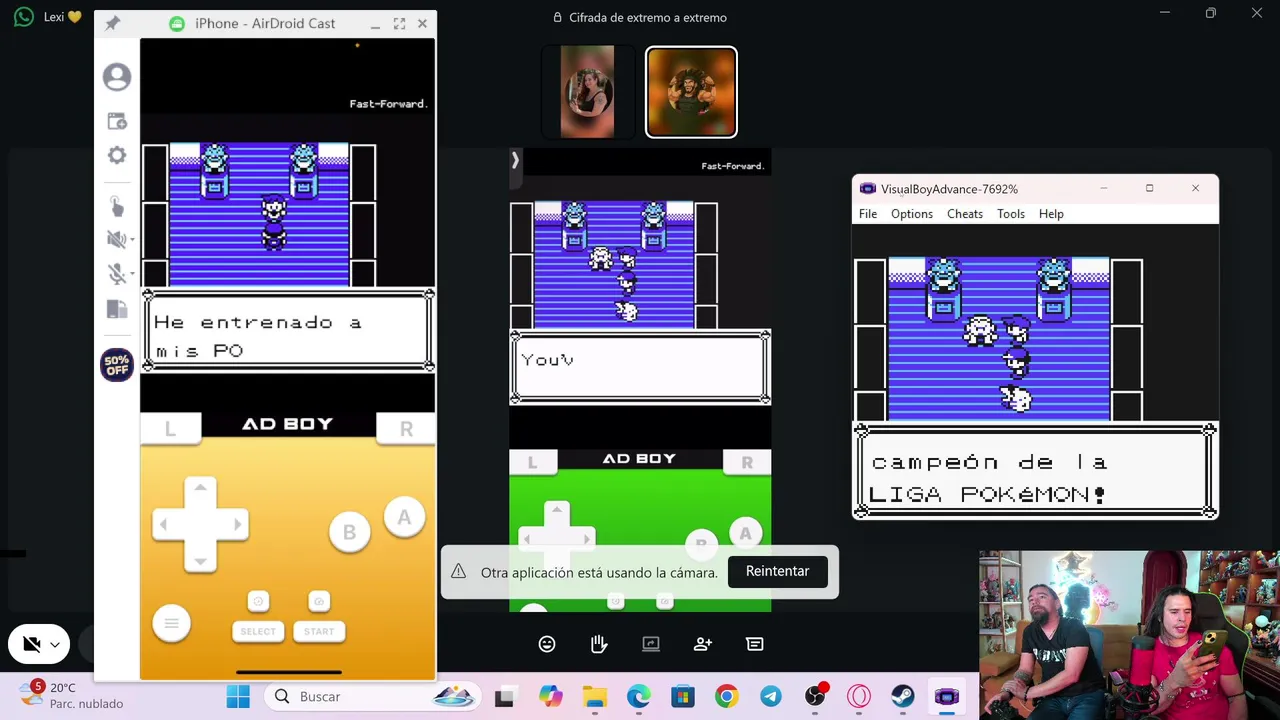Click the share screen icon in call toolbar
The width and height of the screenshot is (1280, 720).
pyautogui.click(x=651, y=644)
